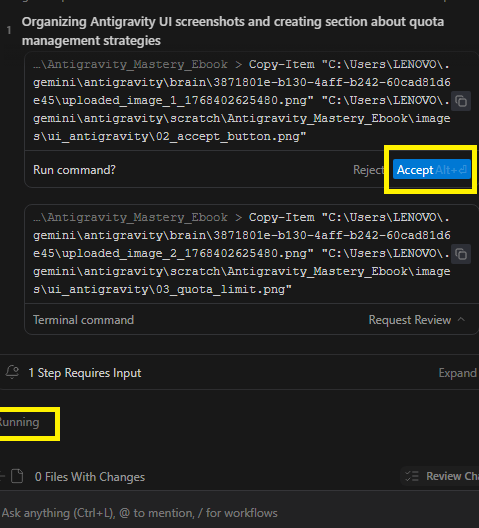Reject the run command prompt
This screenshot has width=479, height=528.
point(368,170)
